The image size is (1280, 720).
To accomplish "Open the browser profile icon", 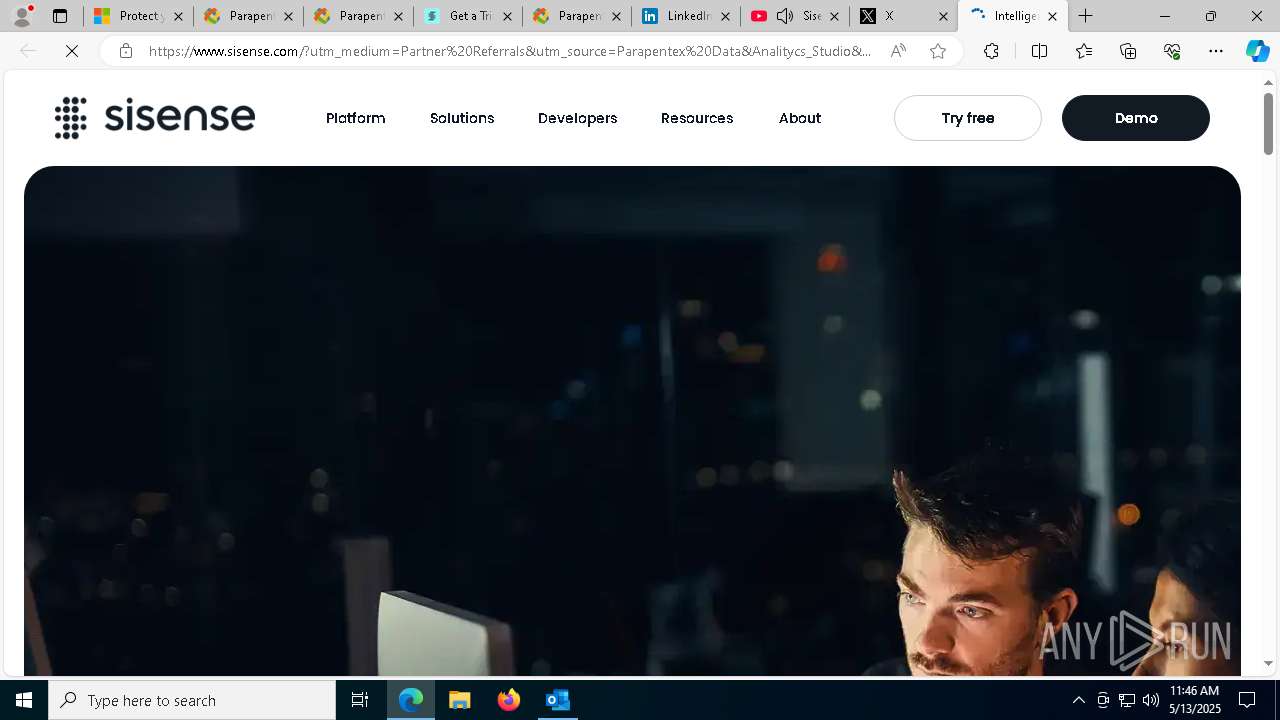I will click(22, 16).
